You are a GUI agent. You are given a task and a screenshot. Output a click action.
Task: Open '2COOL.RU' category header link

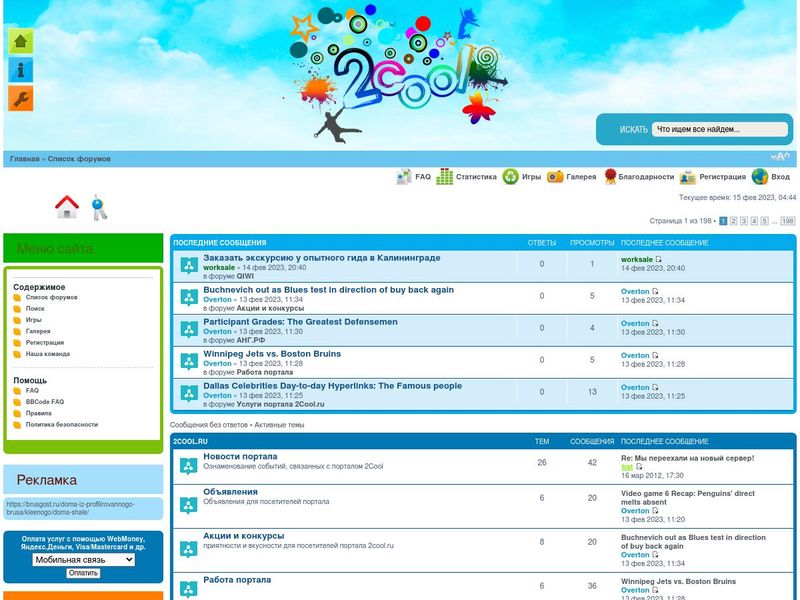(x=190, y=441)
